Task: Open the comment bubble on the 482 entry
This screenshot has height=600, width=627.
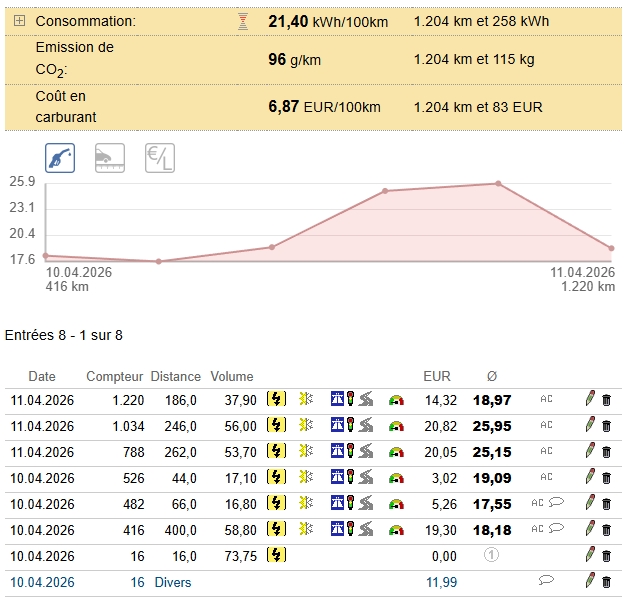Action: click(556, 504)
